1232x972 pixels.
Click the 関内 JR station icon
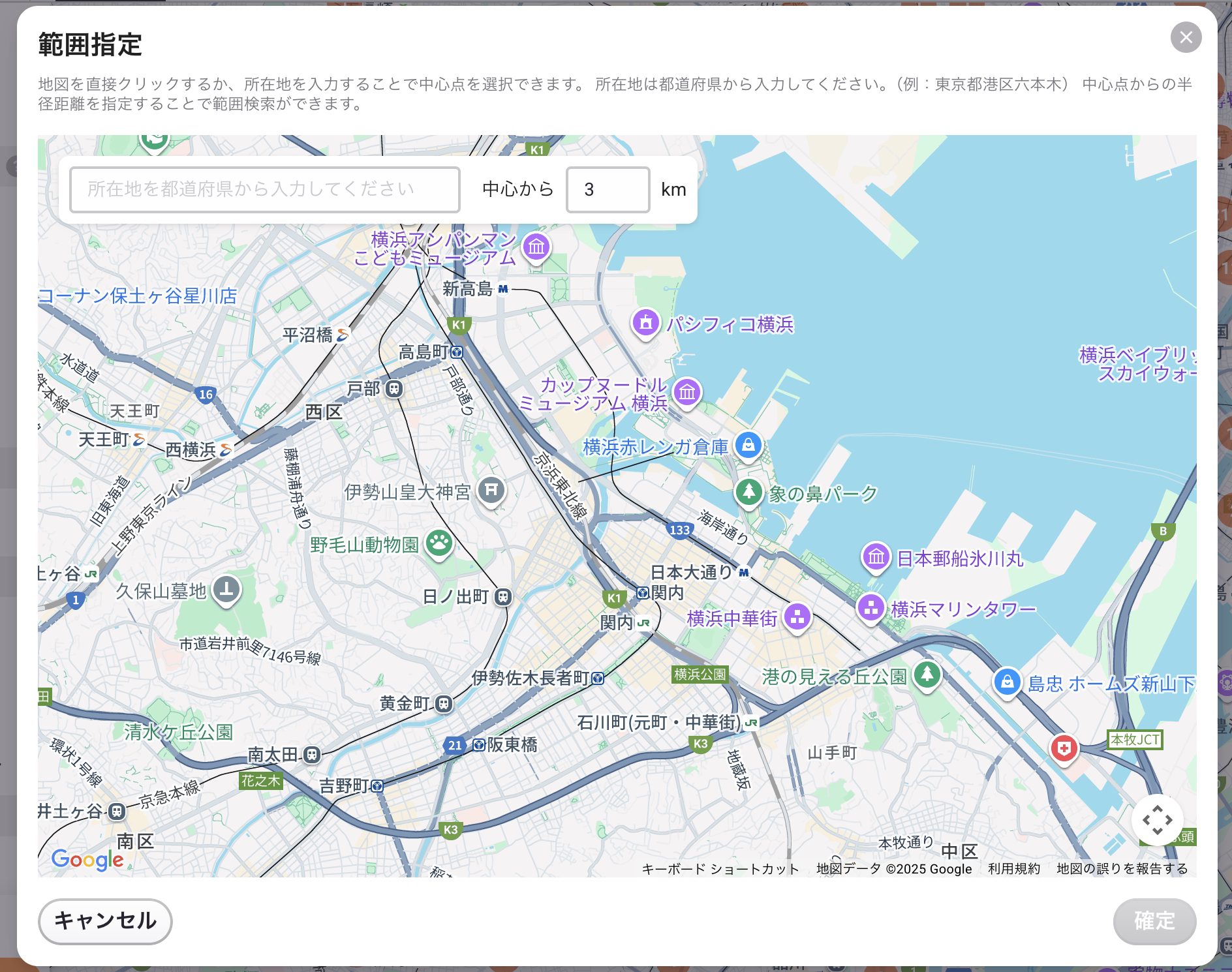click(x=643, y=622)
